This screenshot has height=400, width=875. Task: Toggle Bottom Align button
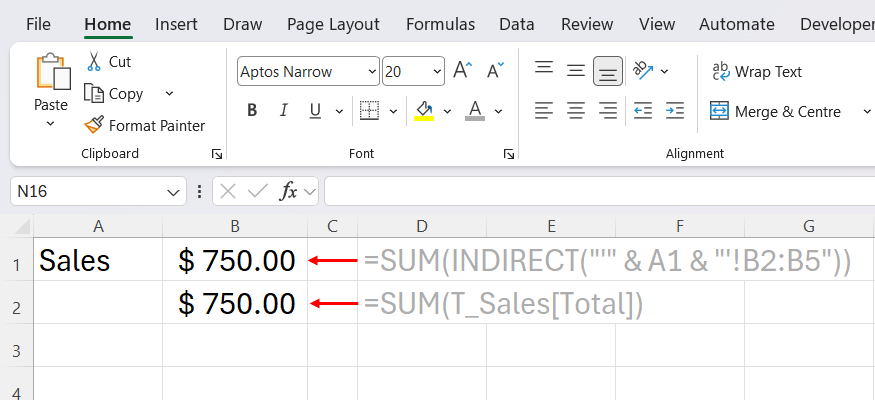608,71
